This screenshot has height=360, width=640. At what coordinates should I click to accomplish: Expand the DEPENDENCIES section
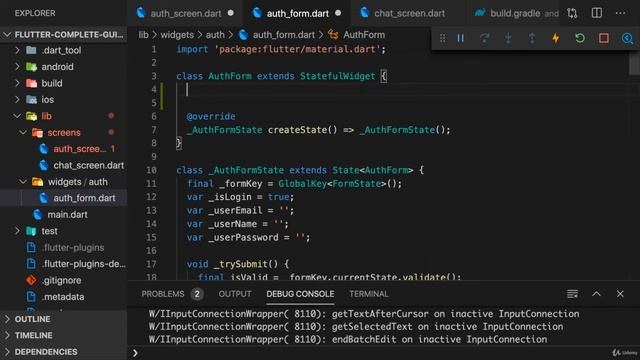[63, 351]
